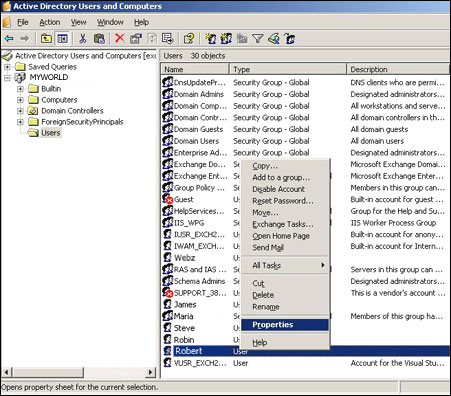Open the All Tasks submenu
The width and height of the screenshot is (451, 396).
tap(285, 265)
